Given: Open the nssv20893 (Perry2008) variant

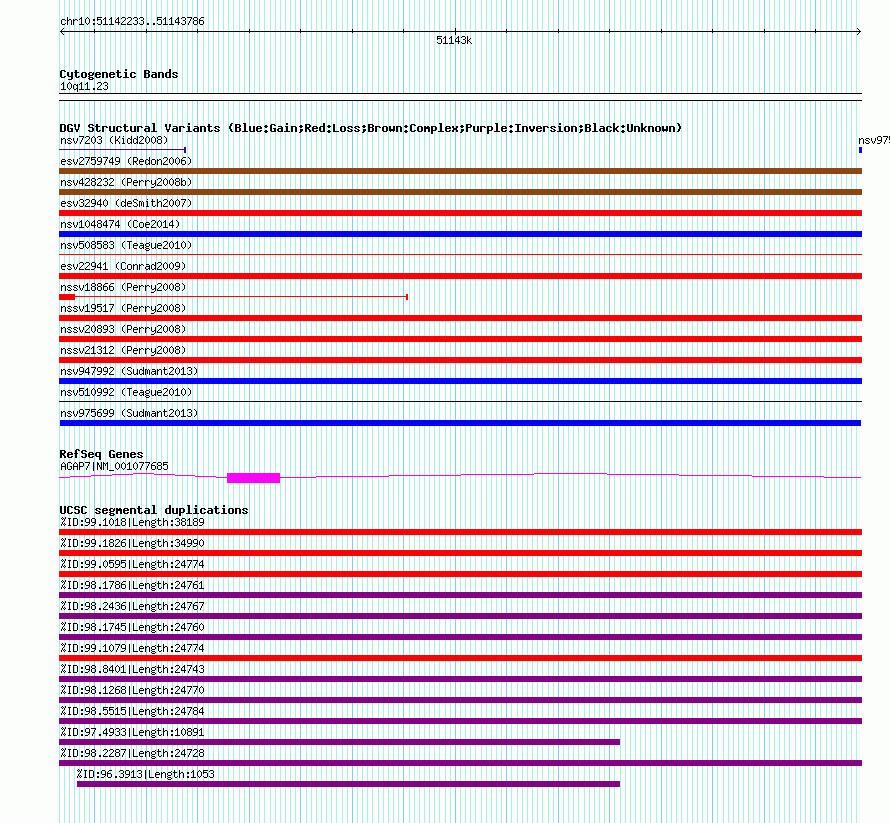Looking at the screenshot, I should point(123,329).
